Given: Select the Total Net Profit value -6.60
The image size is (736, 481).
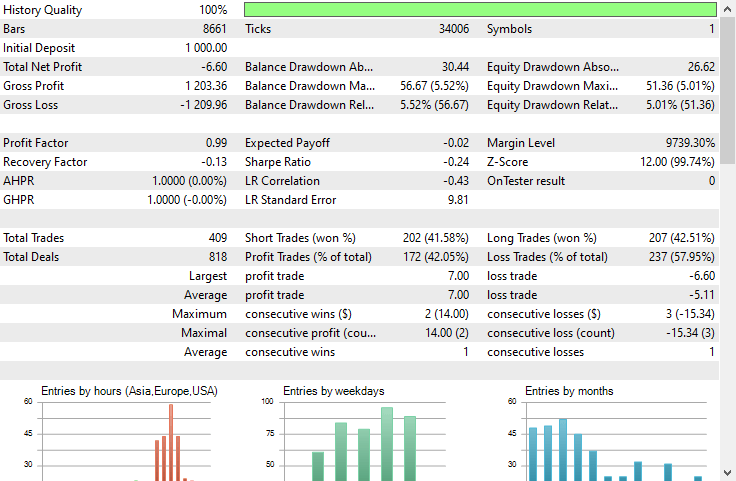Looking at the screenshot, I should coord(214,67).
